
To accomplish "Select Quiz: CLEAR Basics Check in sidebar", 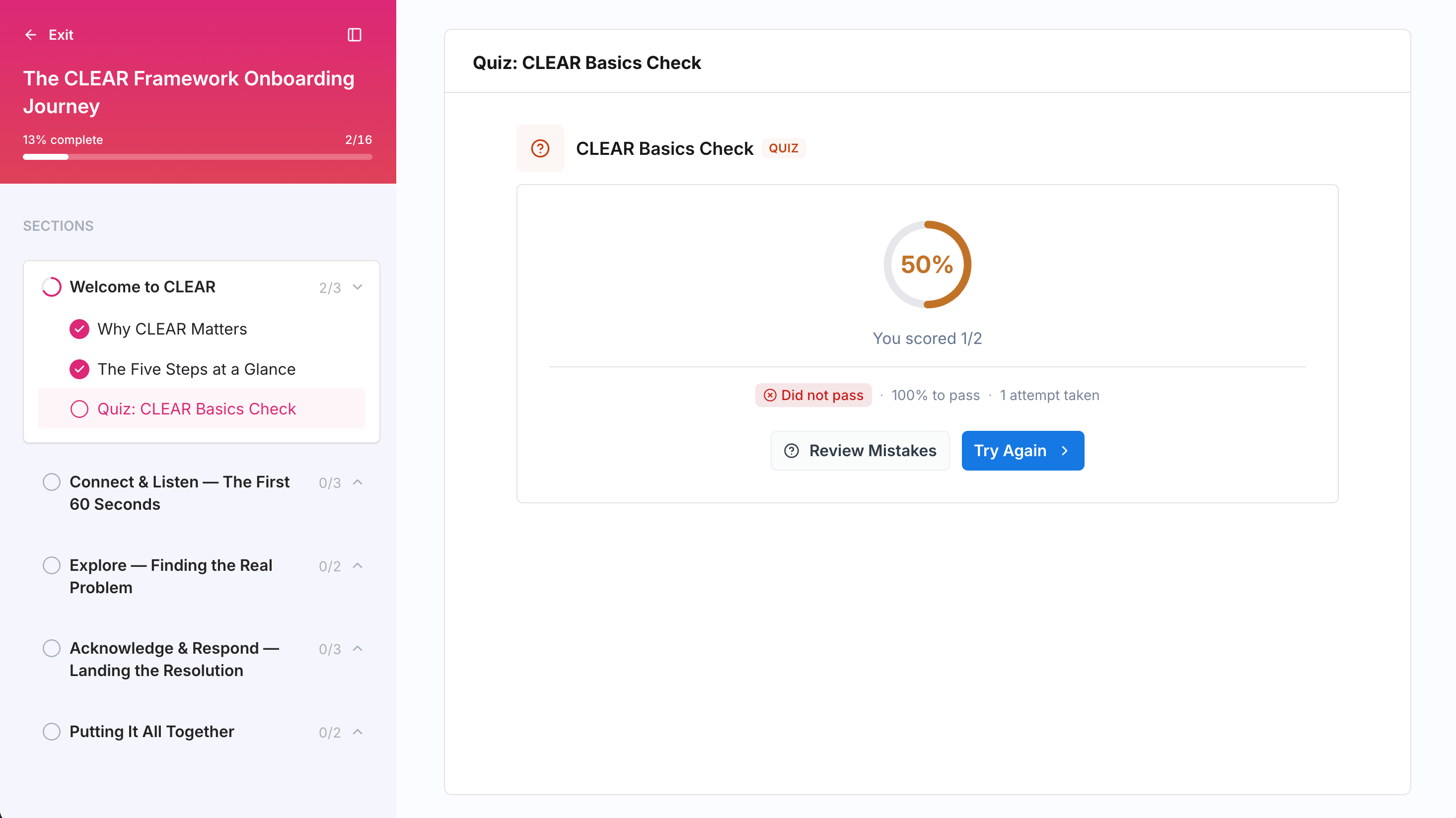I will tap(201, 409).
